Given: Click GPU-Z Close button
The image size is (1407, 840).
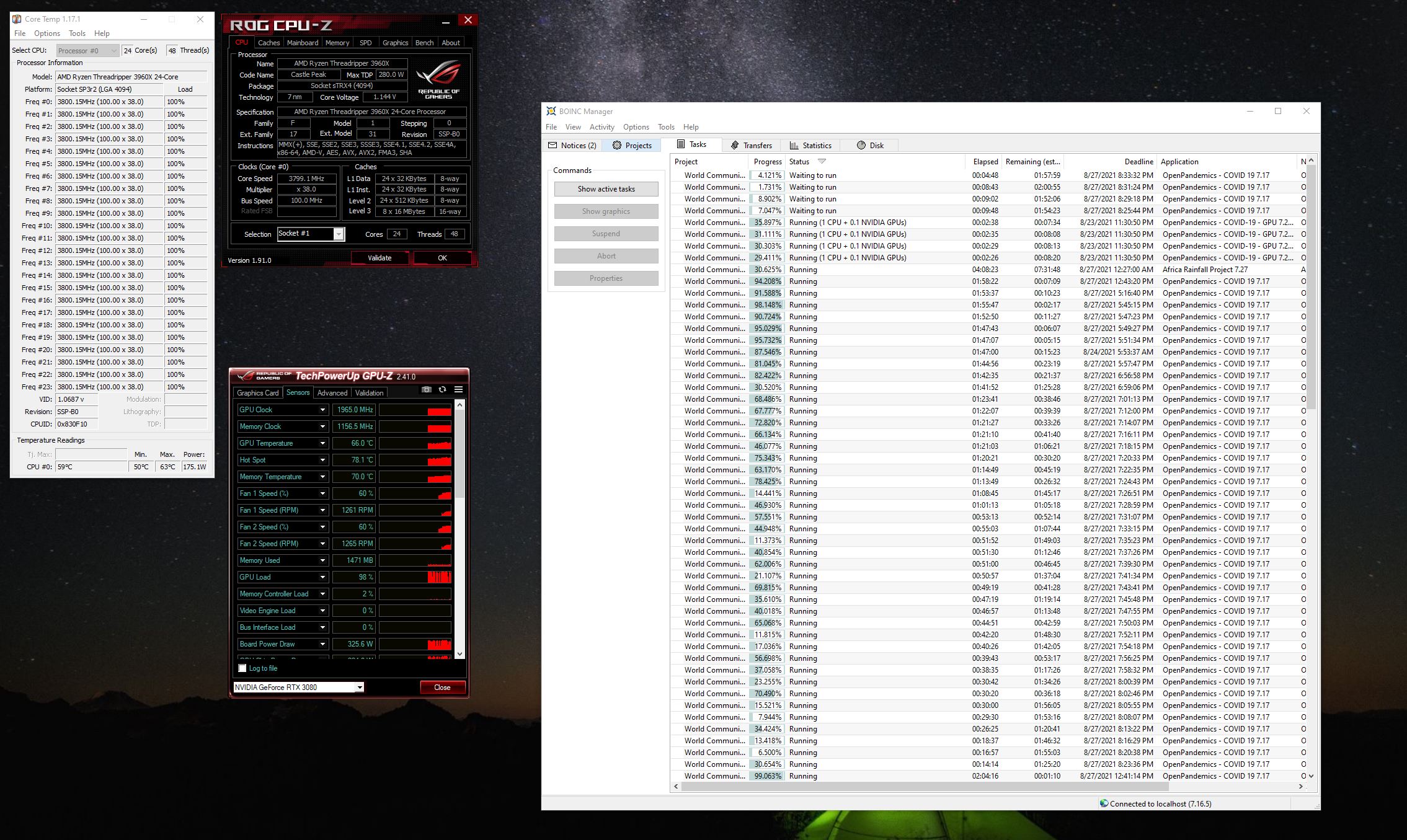Looking at the screenshot, I should (442, 687).
